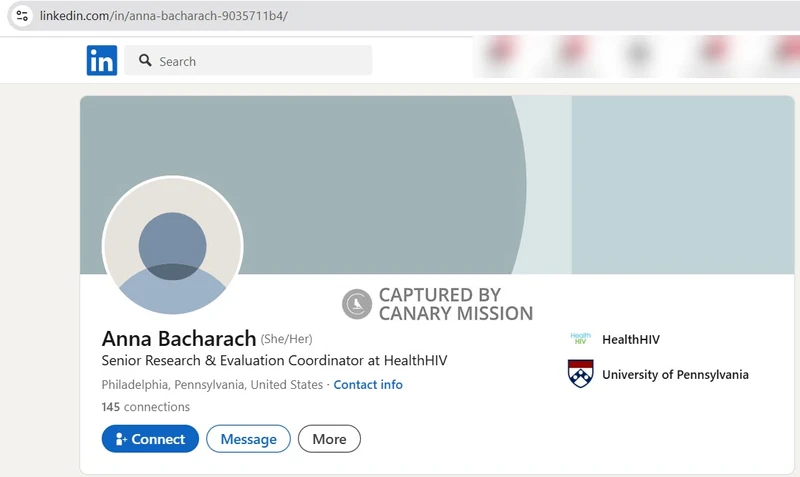Open the HealthHIV company link

click(631, 339)
